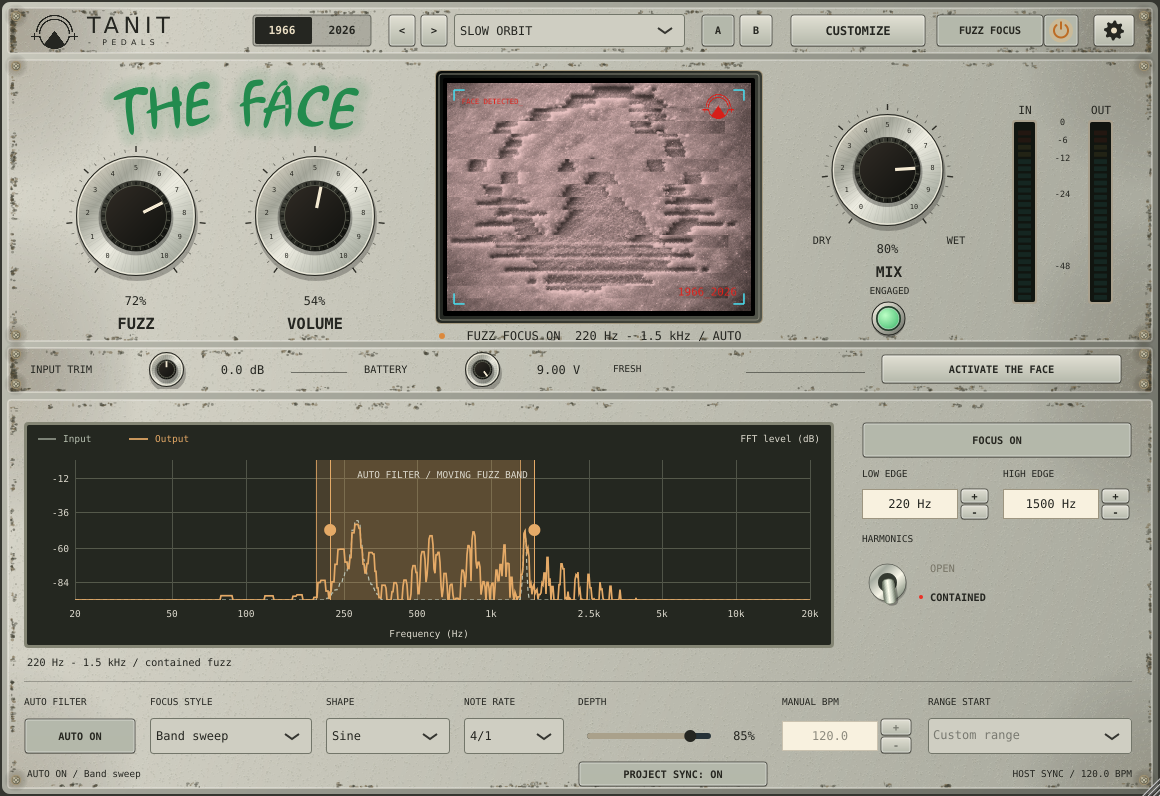Click the high edge handle in spectrum
The image size is (1160, 796).
(534, 530)
